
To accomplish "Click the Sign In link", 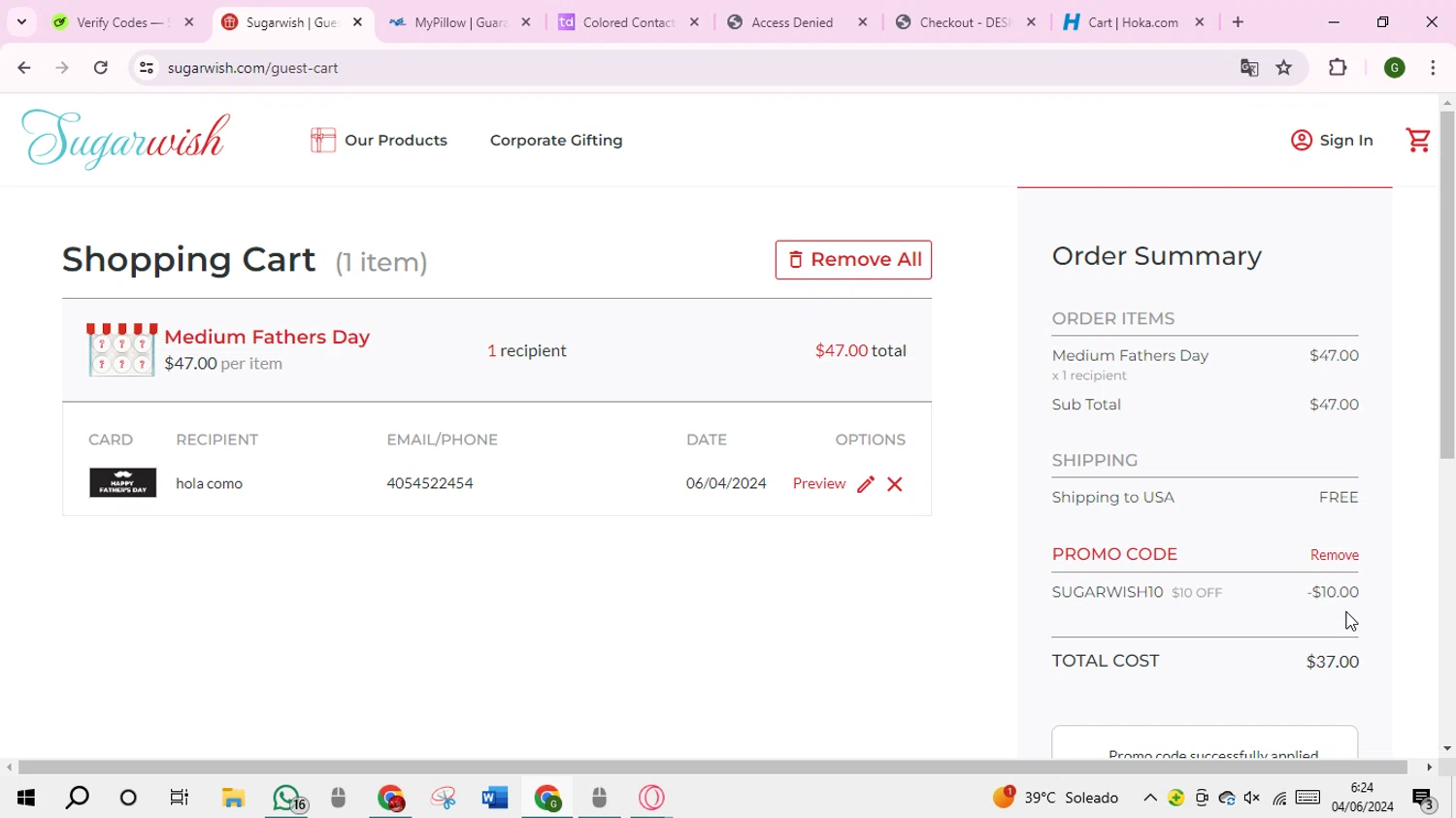I will click(x=1346, y=140).
